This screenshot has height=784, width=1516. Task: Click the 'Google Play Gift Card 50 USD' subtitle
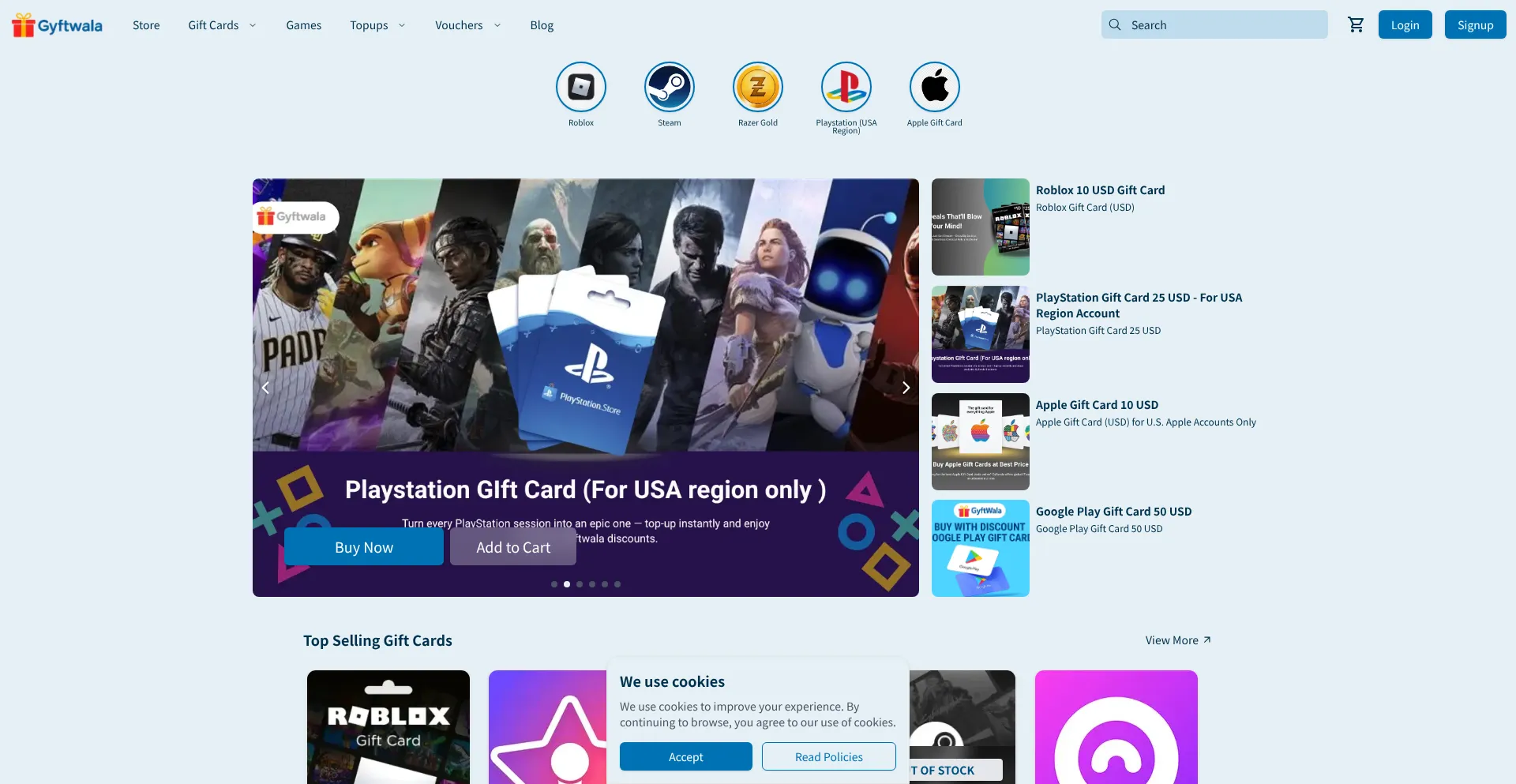[x=1099, y=529]
